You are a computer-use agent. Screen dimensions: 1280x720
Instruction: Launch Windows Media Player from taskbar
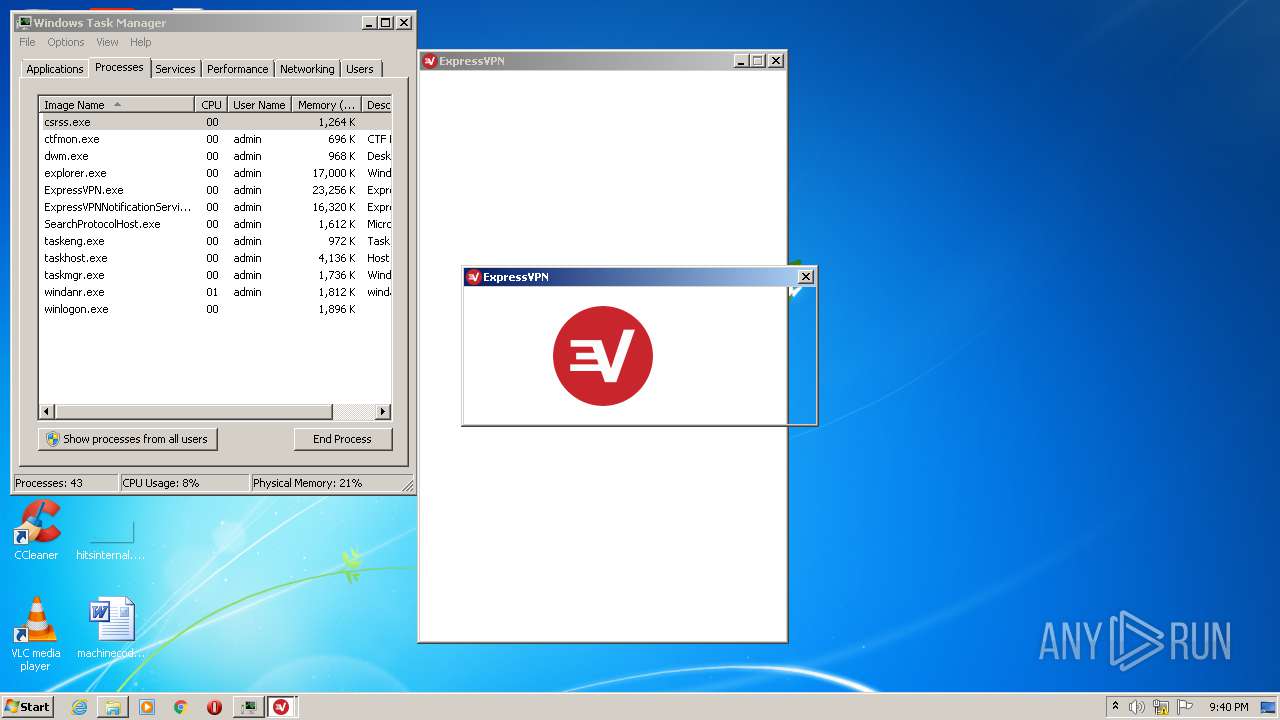click(147, 707)
